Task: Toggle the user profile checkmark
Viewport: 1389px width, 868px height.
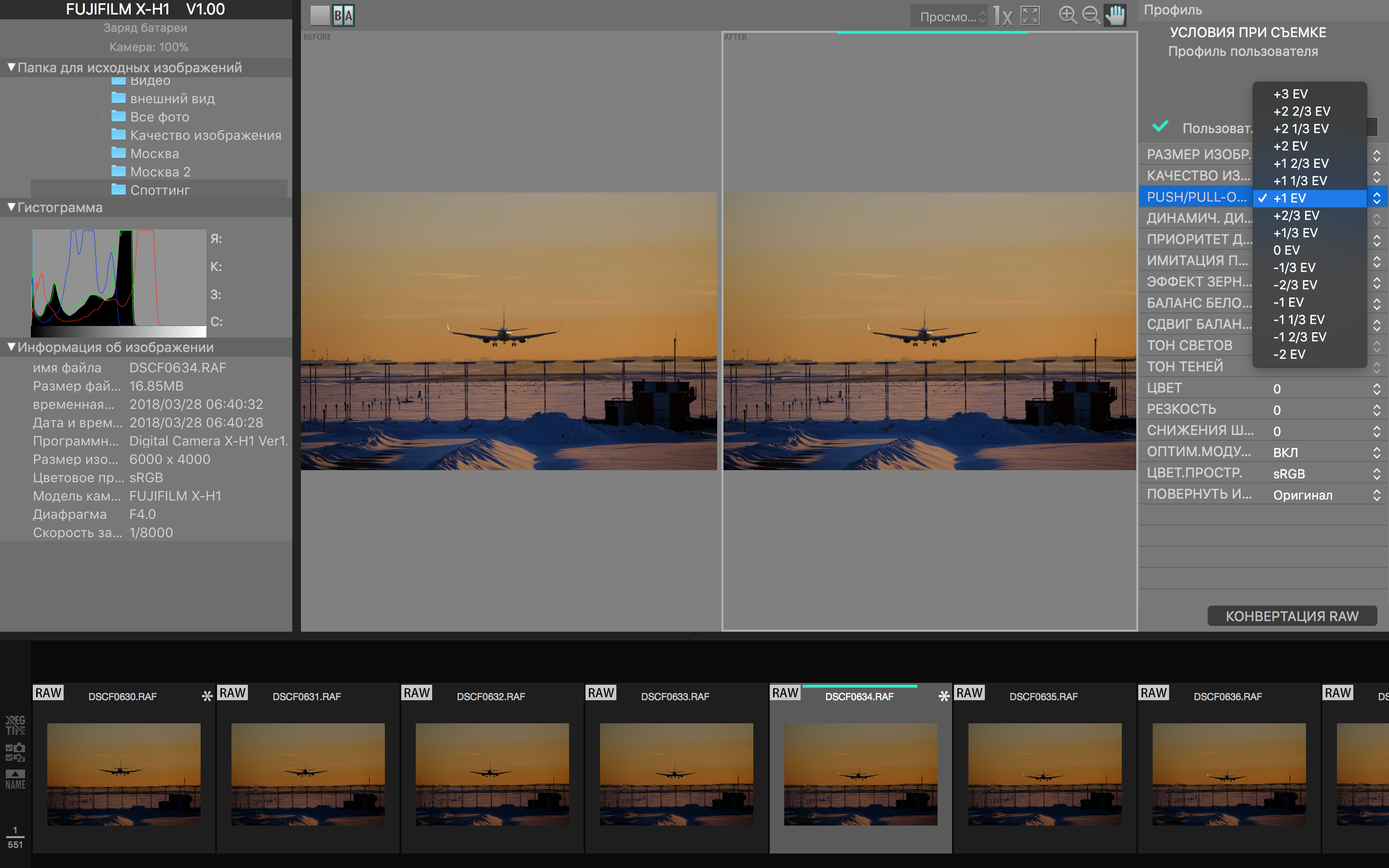Action: tap(1160, 127)
